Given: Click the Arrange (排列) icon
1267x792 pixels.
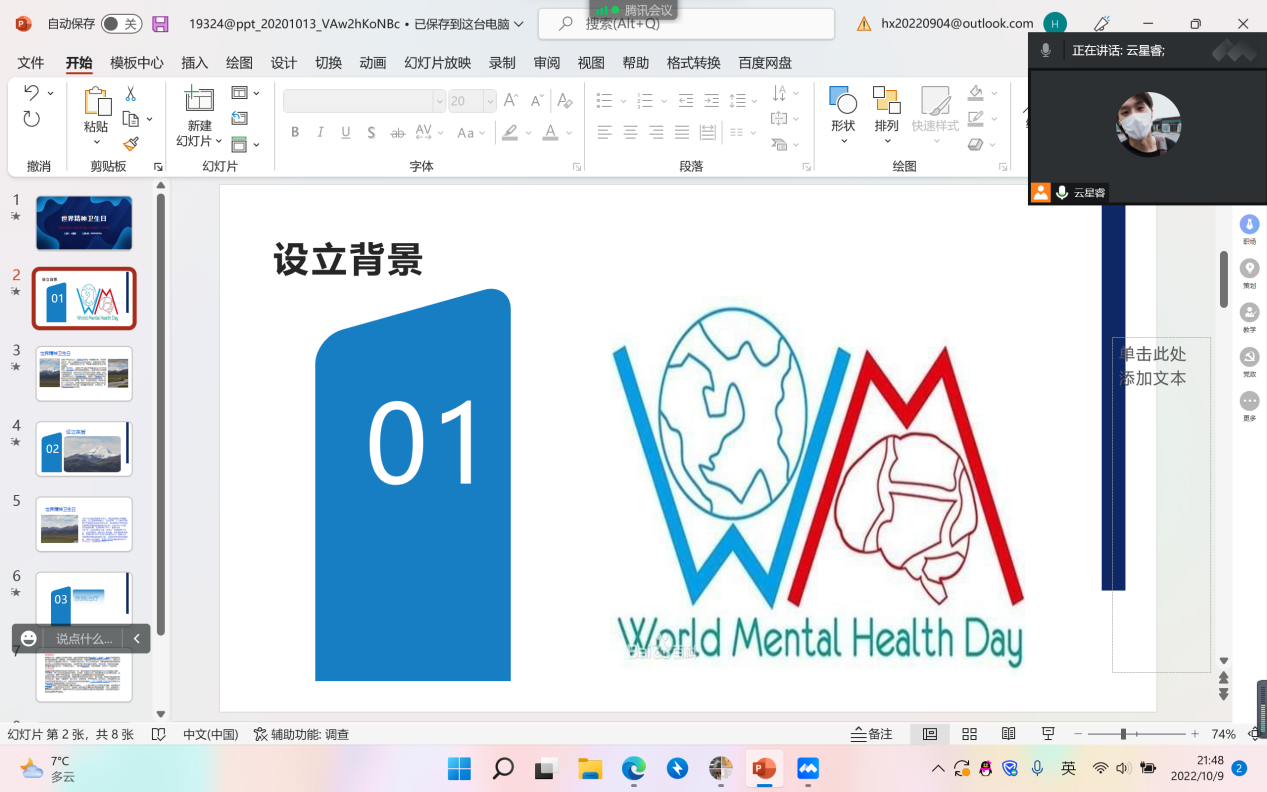Looking at the screenshot, I should 886,110.
